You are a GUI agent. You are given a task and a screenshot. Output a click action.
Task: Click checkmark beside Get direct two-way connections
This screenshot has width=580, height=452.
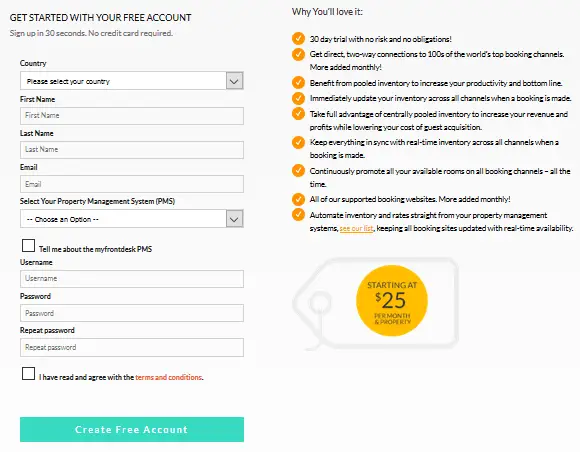pos(298,54)
